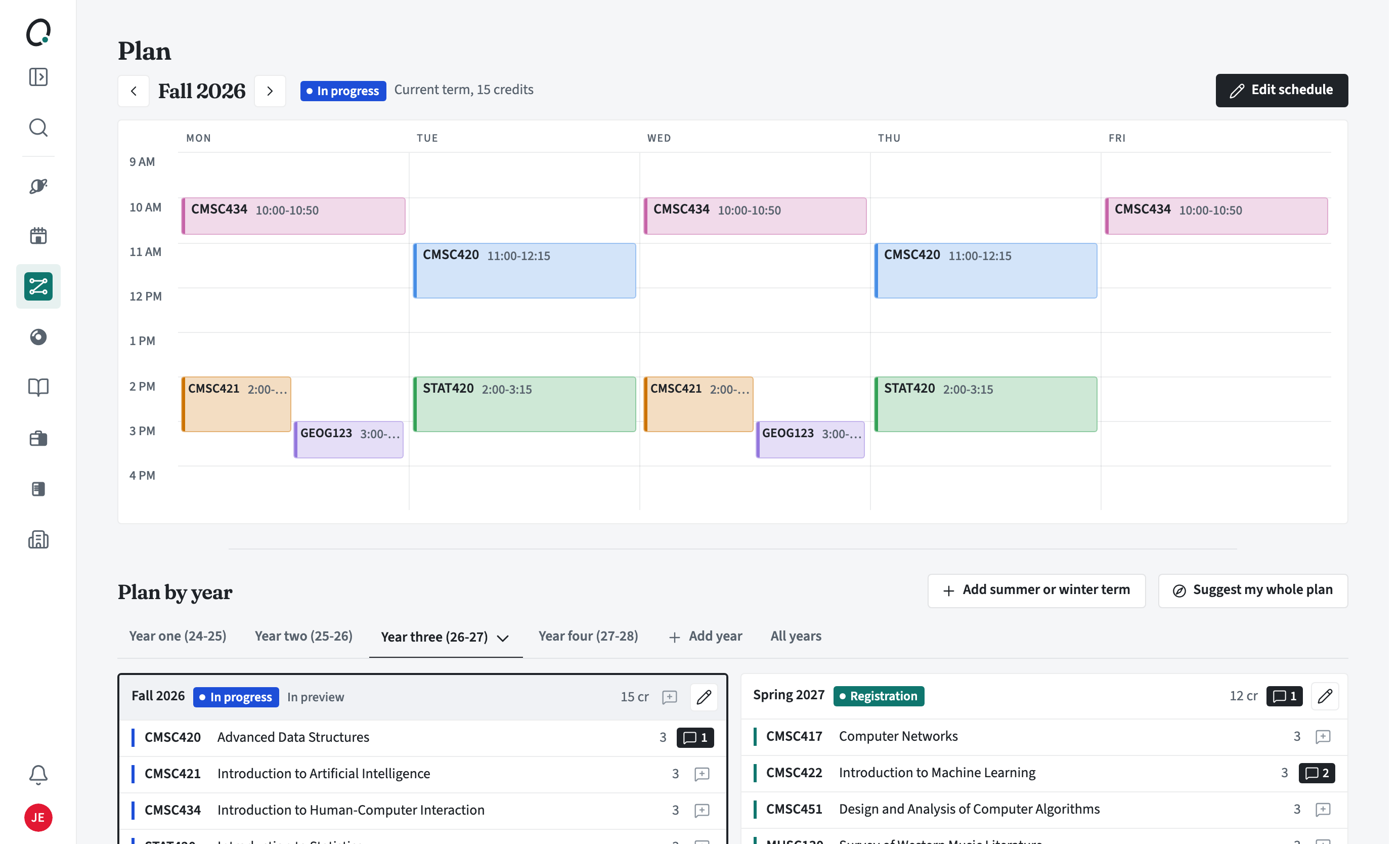
Task: Open the Monday GEOG123 schedule block
Action: (348, 439)
